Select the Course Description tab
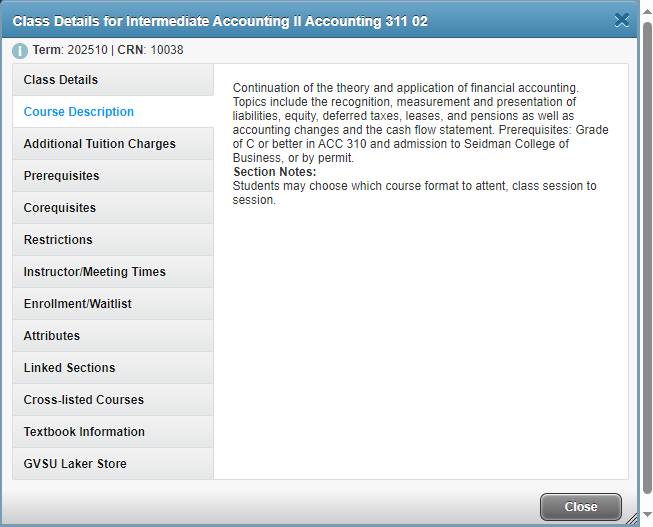The height and width of the screenshot is (527, 653). (x=79, y=112)
